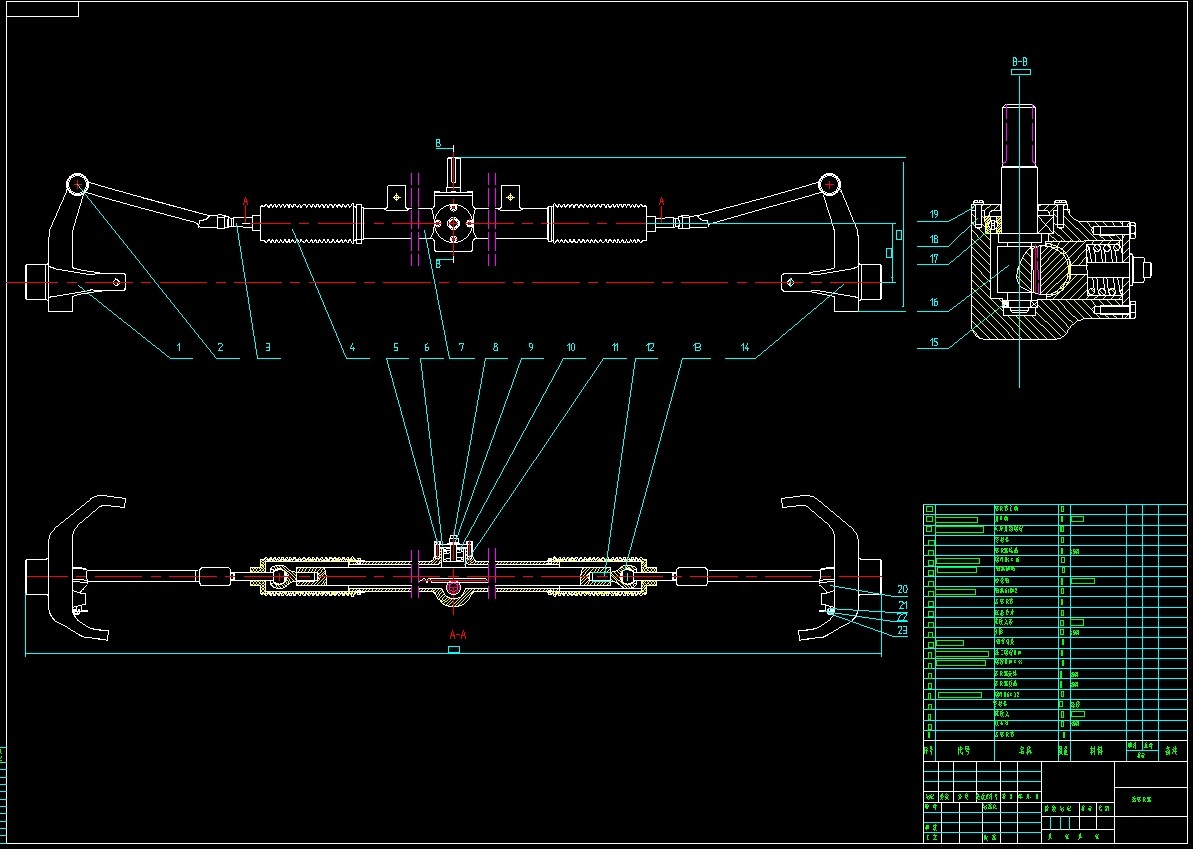Select part callout number 13
Screen dimensions: 1193x849
coord(696,348)
